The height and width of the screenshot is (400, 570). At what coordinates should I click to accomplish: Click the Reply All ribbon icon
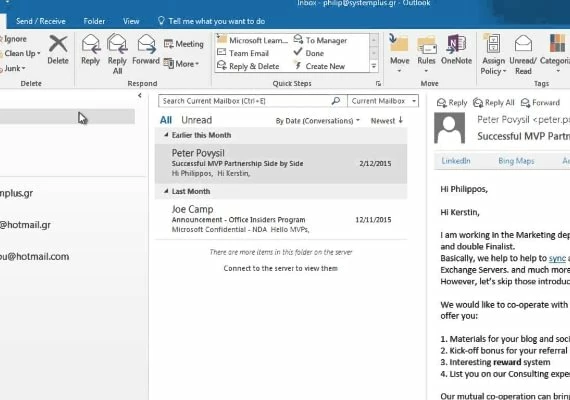click(x=117, y=44)
